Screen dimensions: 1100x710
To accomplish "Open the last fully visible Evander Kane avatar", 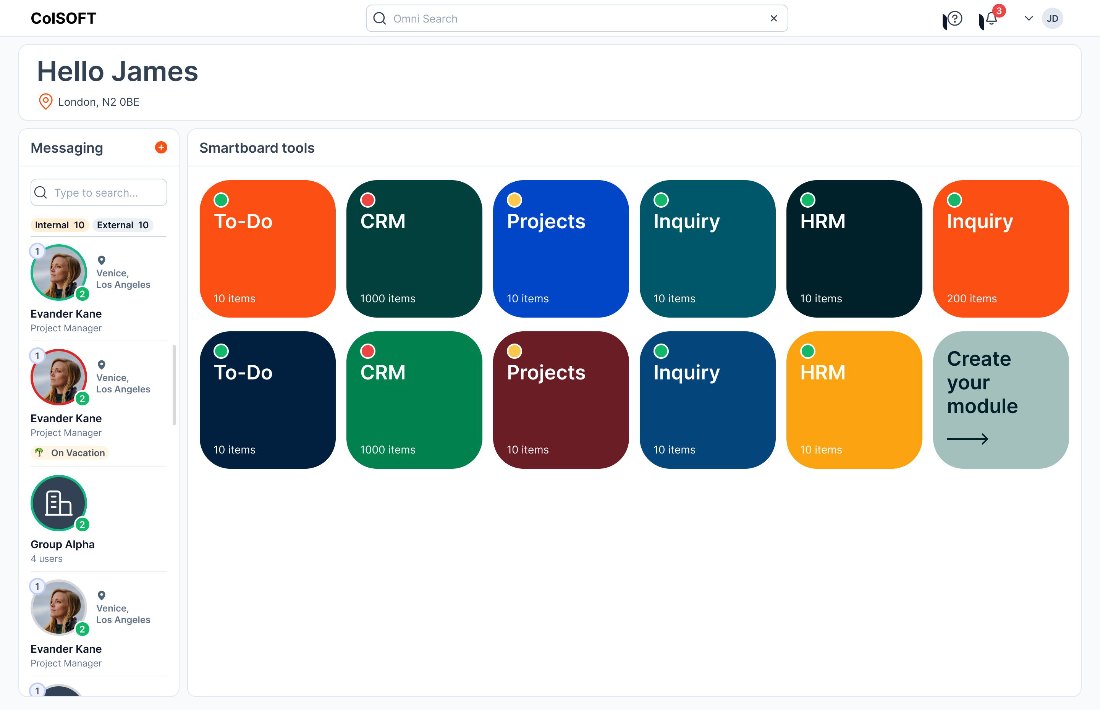I will pyautogui.click(x=59, y=608).
